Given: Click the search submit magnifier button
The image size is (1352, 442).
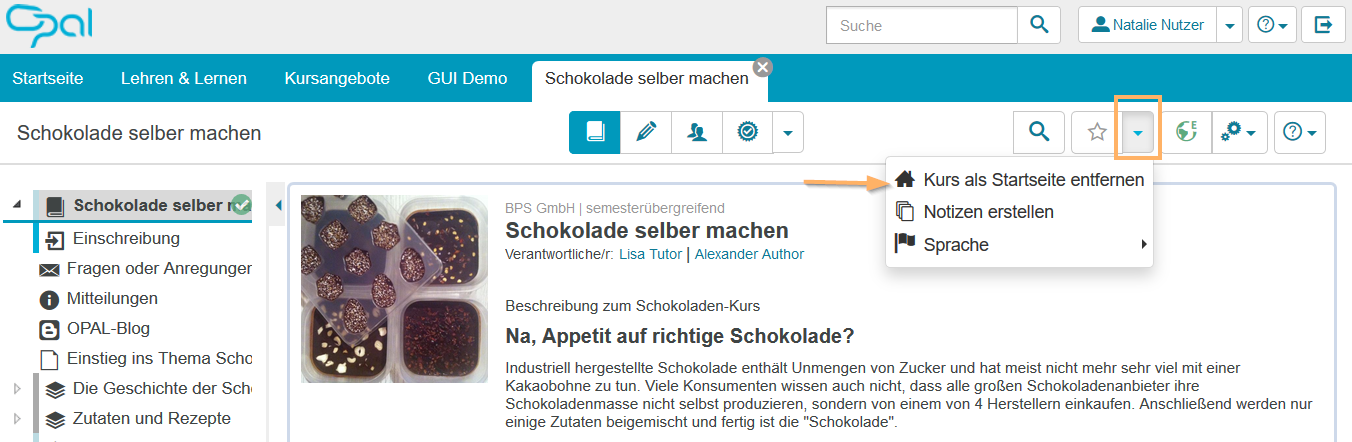Looking at the screenshot, I should point(1039,25).
